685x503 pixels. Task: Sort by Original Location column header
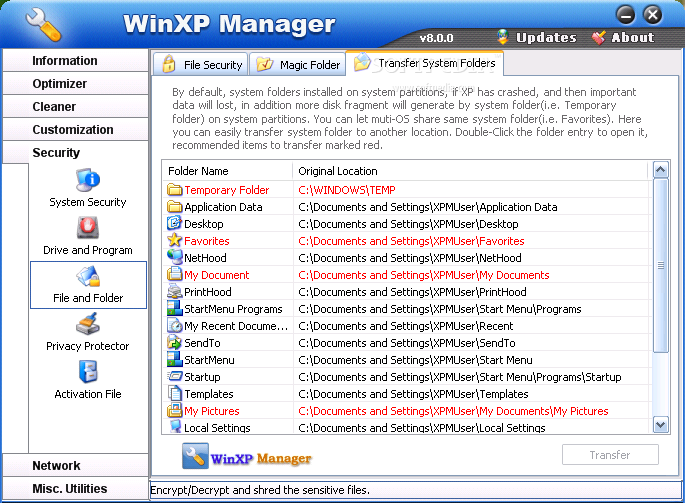tap(470, 171)
